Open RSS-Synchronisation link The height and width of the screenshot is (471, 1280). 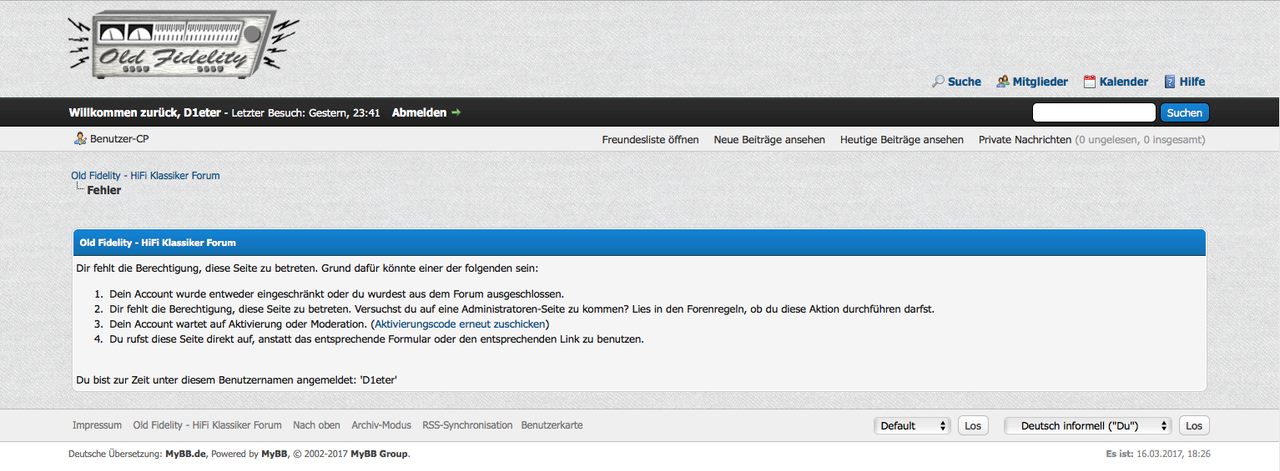pyautogui.click(x=467, y=426)
